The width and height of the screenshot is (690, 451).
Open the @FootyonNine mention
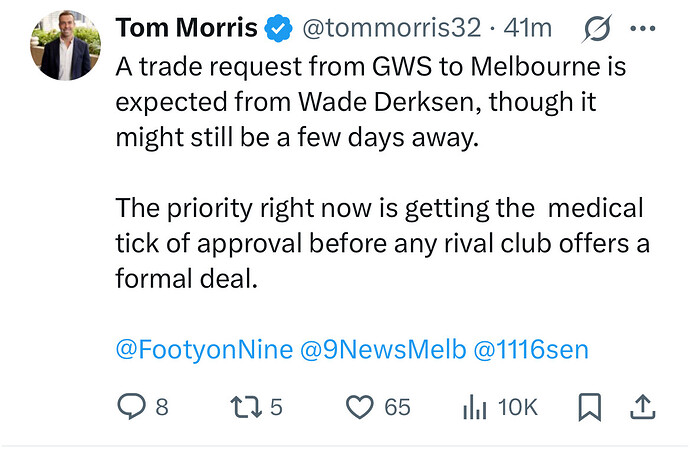(x=205, y=349)
